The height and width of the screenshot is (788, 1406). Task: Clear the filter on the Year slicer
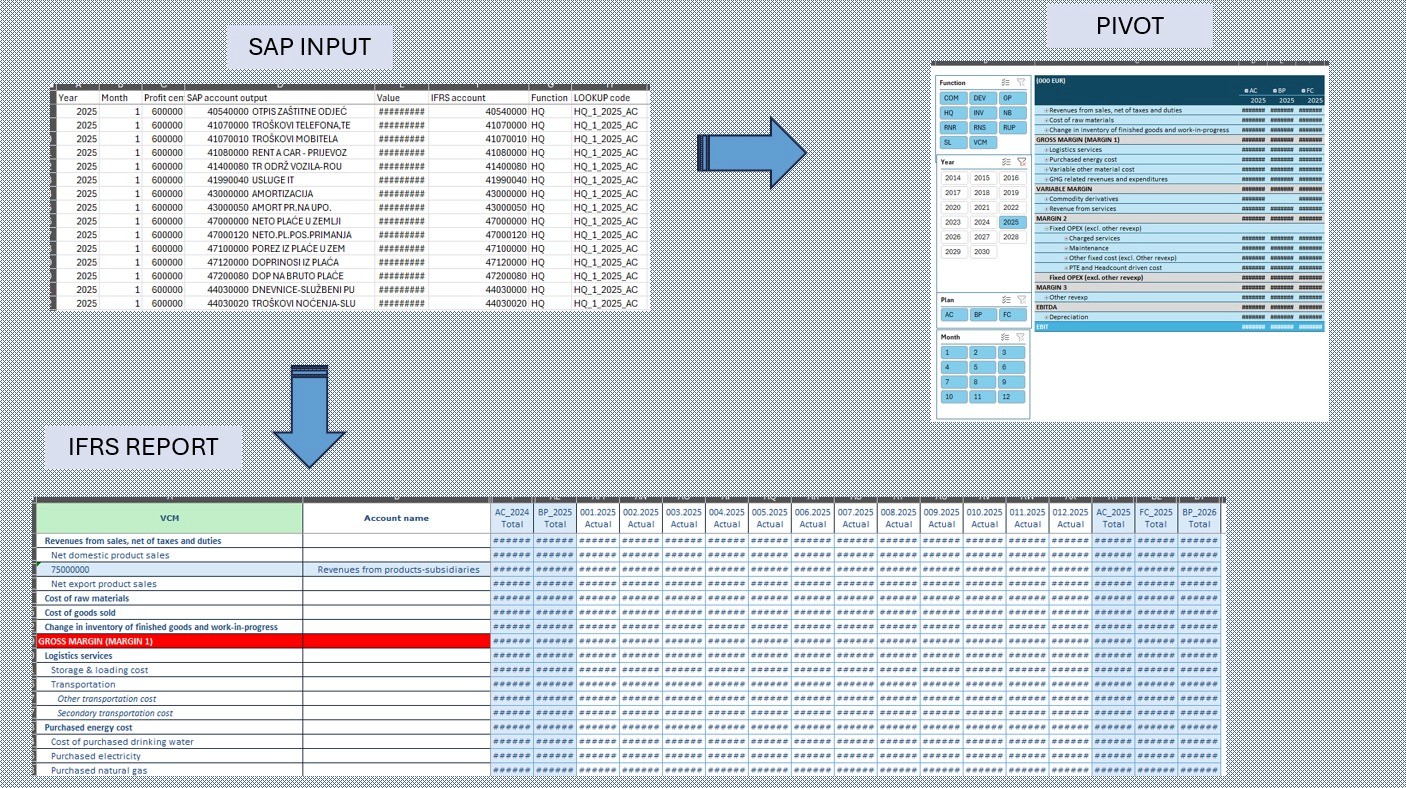[x=1021, y=161]
